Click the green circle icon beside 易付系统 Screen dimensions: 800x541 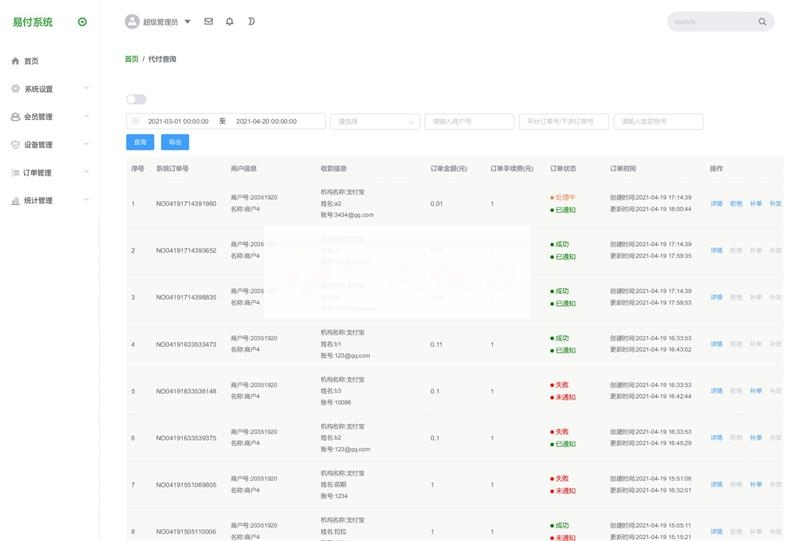(82, 22)
